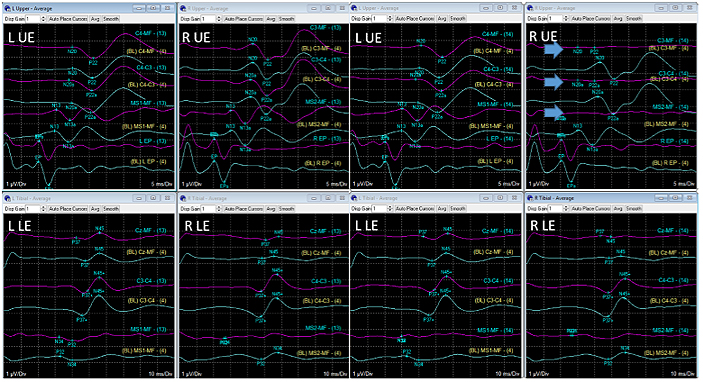Toggle Smooth in L Tibial (14) window
Viewport: 703px width, 382px height.
(458, 208)
